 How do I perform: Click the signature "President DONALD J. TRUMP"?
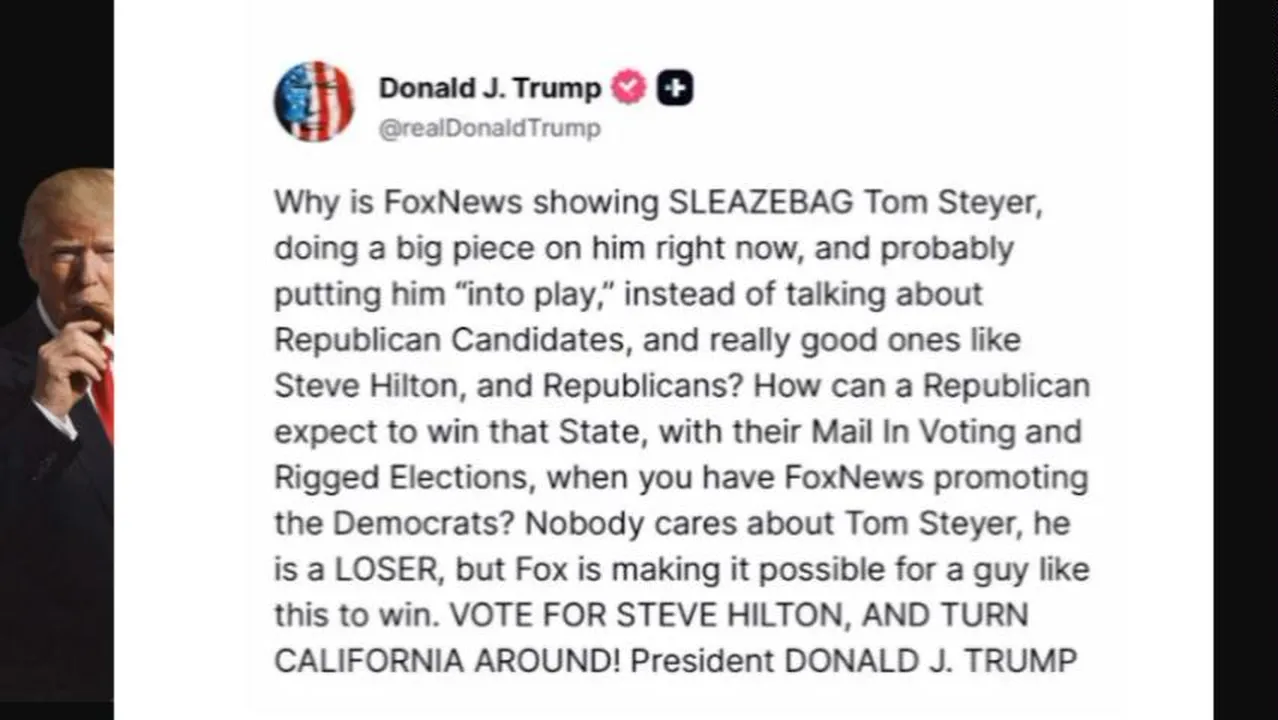854,661
